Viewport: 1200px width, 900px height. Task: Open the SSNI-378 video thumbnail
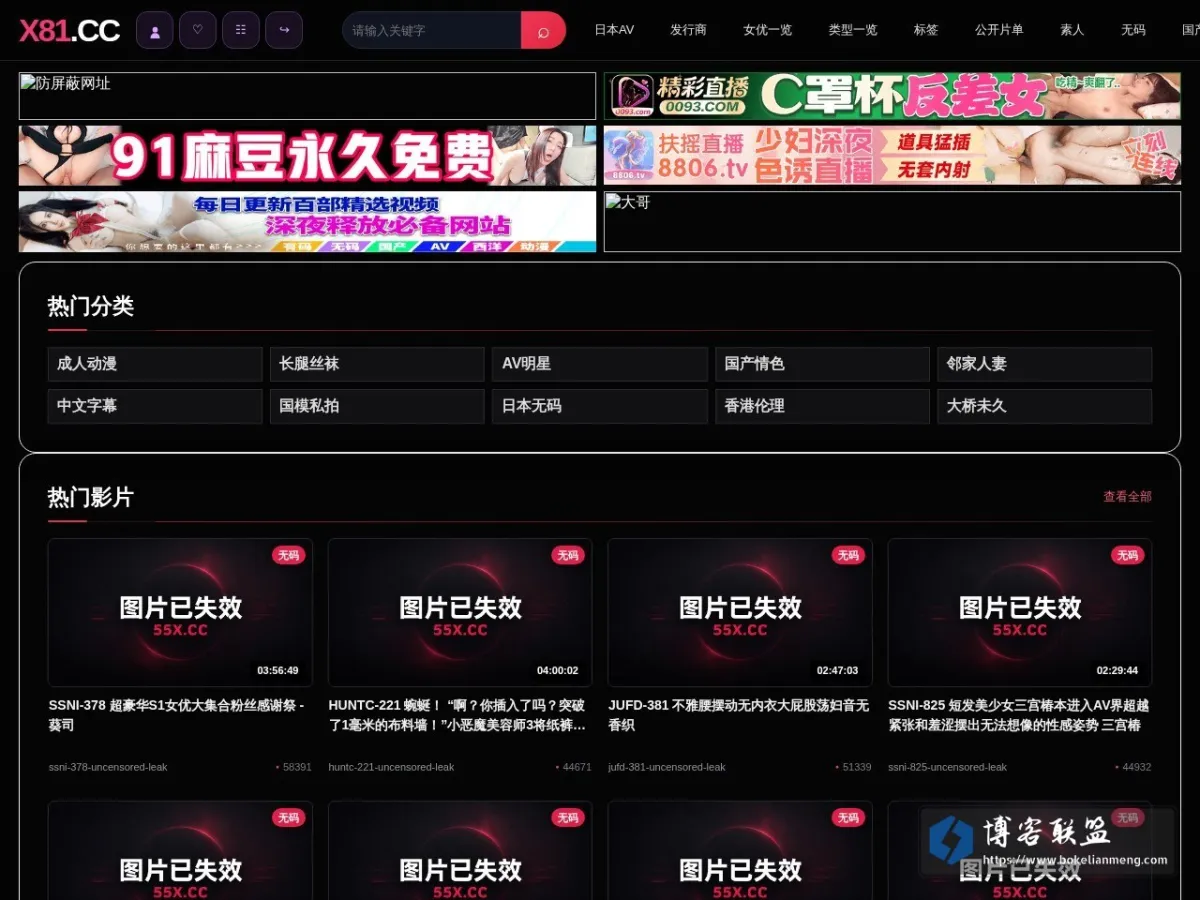180,612
